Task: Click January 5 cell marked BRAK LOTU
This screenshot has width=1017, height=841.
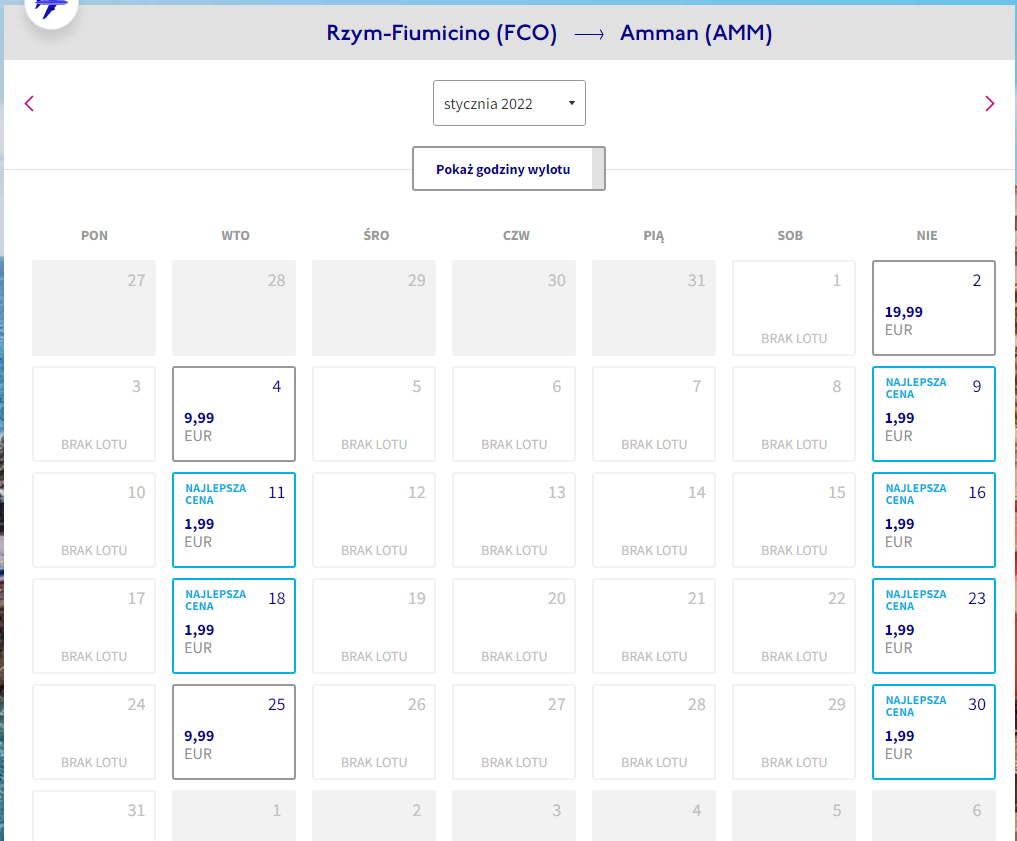Action: [374, 414]
